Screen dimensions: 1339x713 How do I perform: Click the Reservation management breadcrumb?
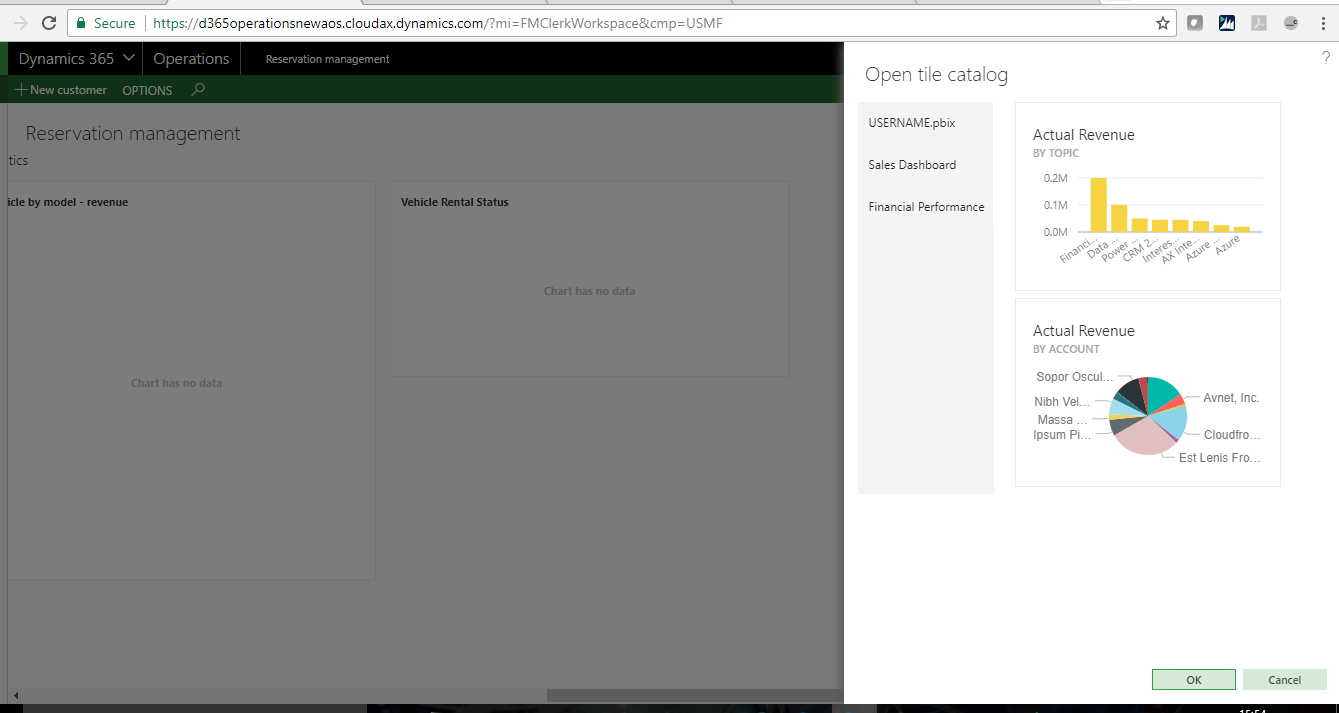click(327, 59)
